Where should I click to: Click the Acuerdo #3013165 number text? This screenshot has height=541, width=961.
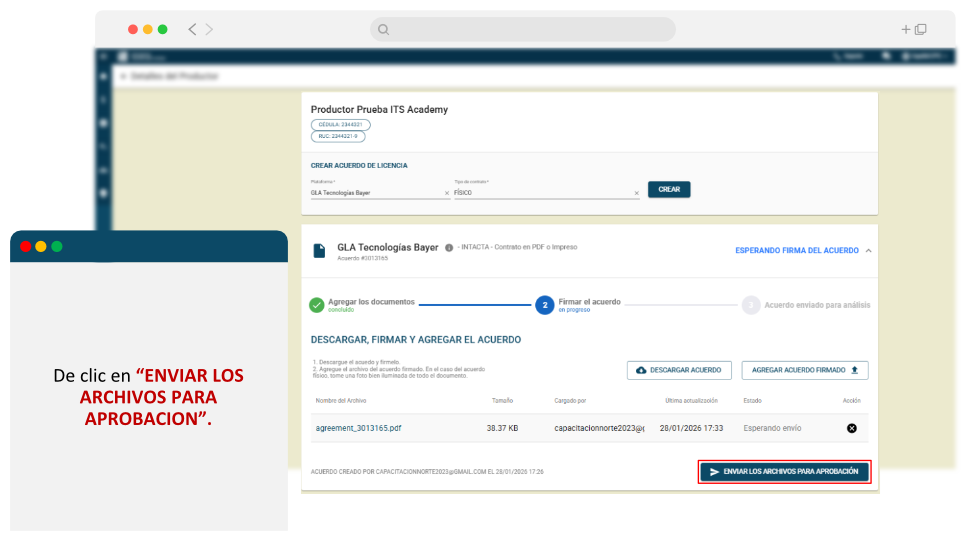tap(363, 259)
